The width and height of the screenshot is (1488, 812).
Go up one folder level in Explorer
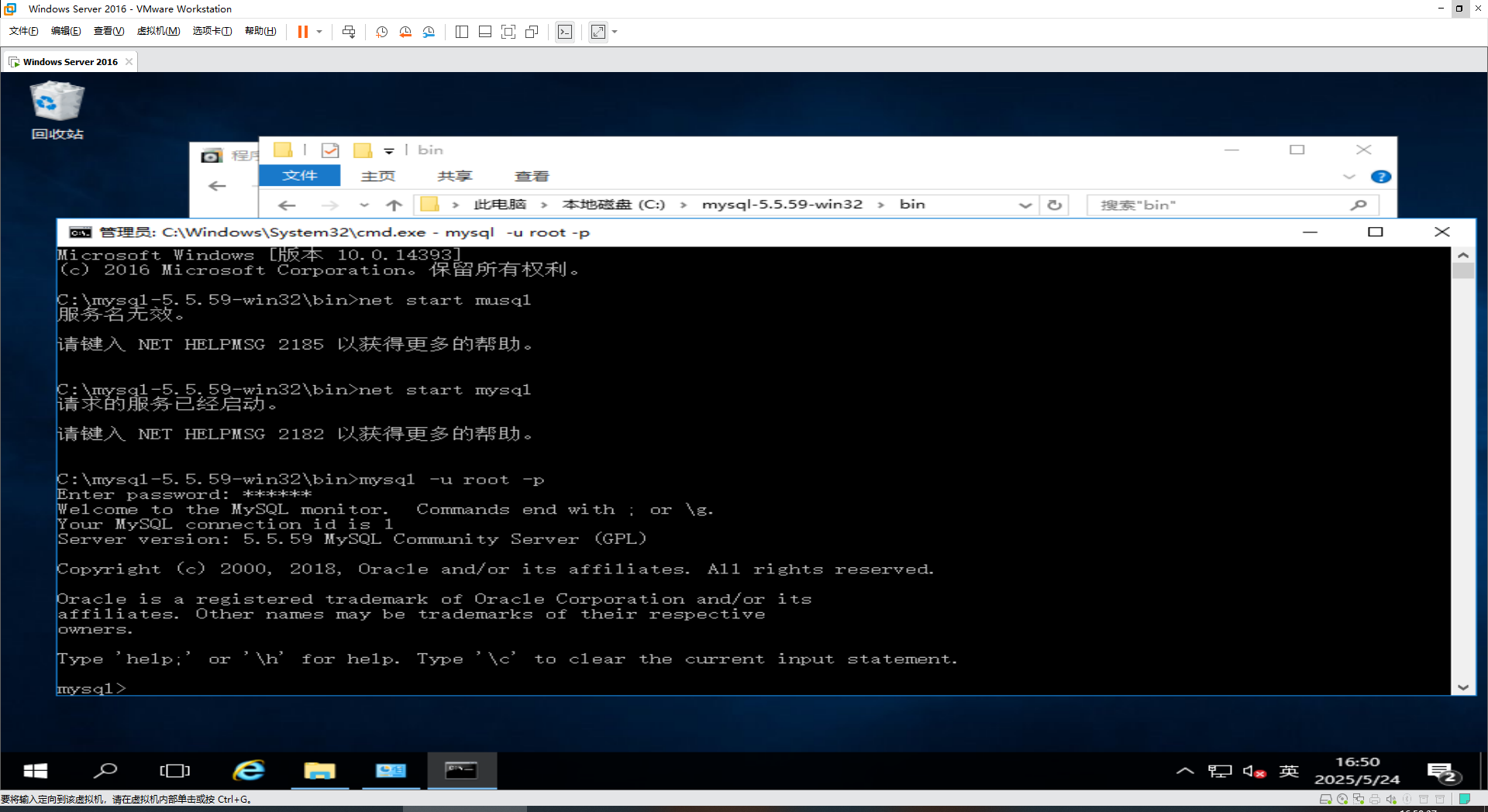[x=394, y=205]
